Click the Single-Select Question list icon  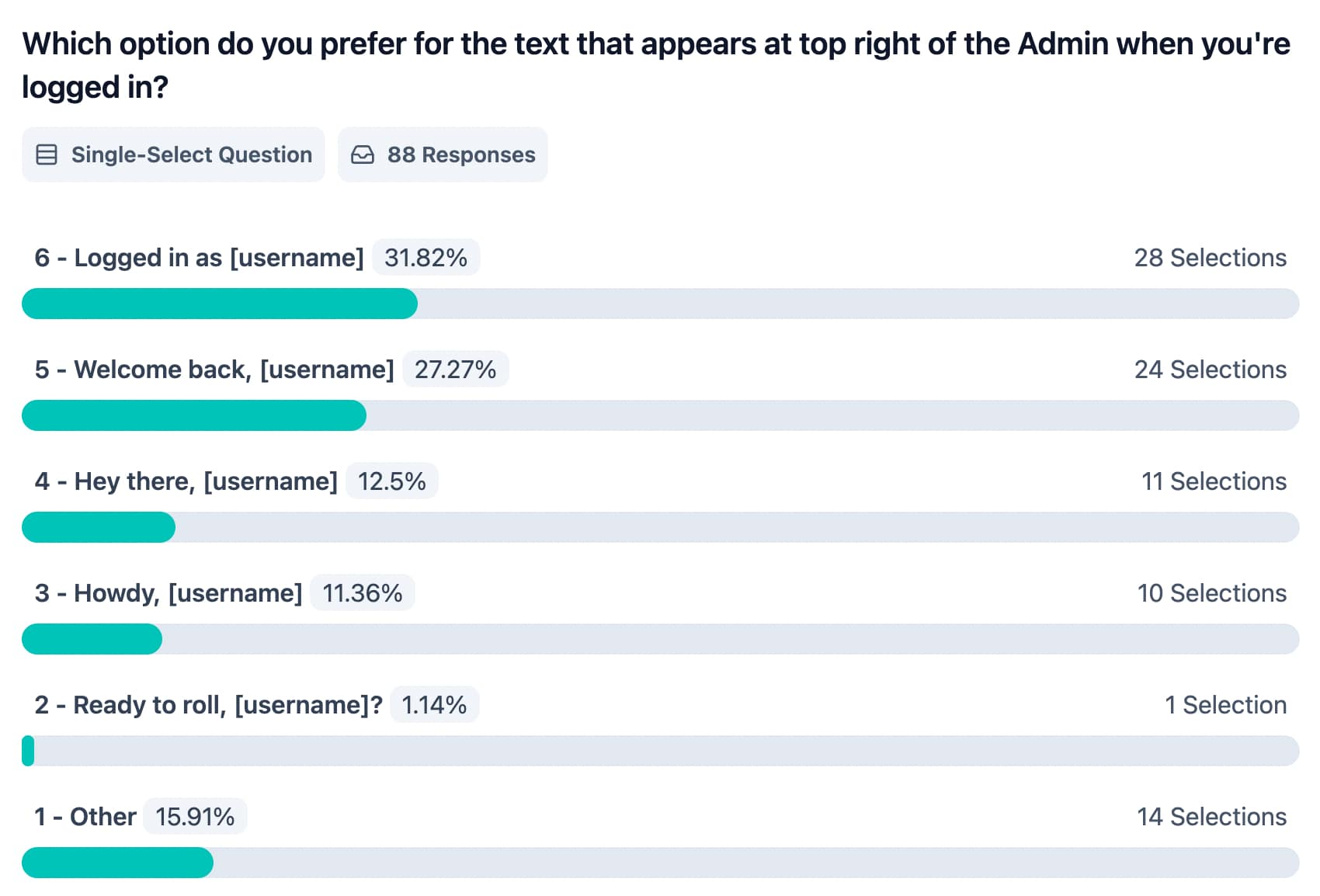coord(47,155)
